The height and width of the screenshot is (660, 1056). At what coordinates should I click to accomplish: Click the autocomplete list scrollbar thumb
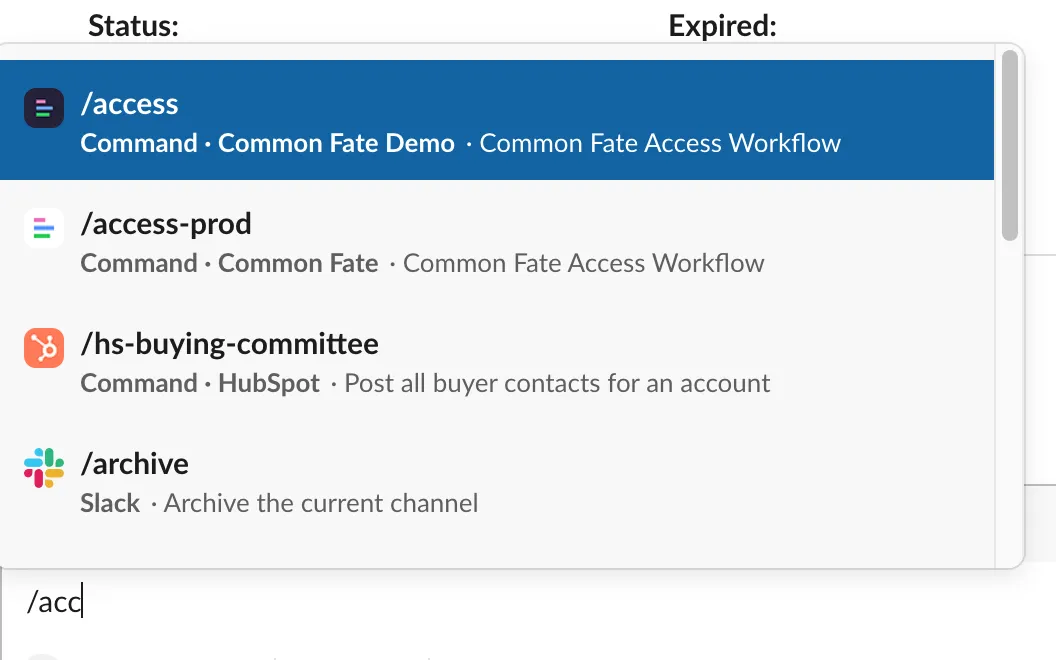1009,145
